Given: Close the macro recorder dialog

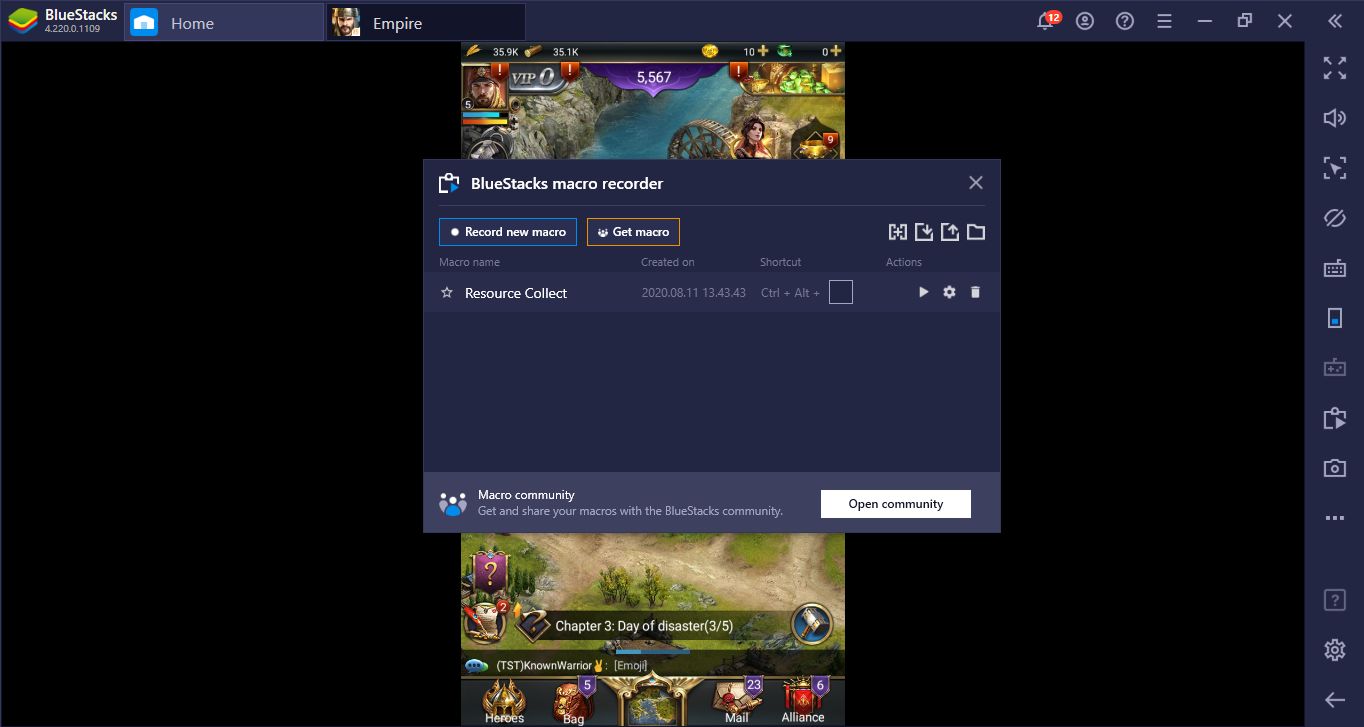Looking at the screenshot, I should (x=976, y=182).
